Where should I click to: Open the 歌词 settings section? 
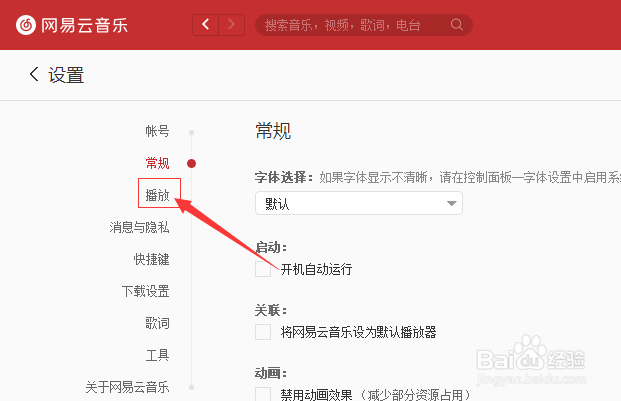(x=157, y=323)
